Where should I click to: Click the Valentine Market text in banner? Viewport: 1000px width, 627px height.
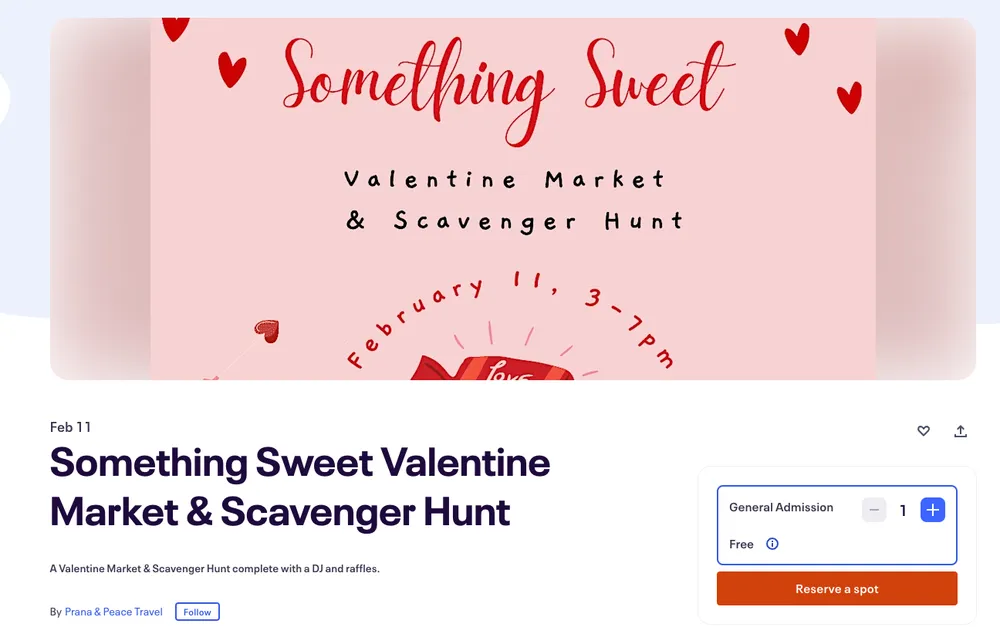[505, 180]
